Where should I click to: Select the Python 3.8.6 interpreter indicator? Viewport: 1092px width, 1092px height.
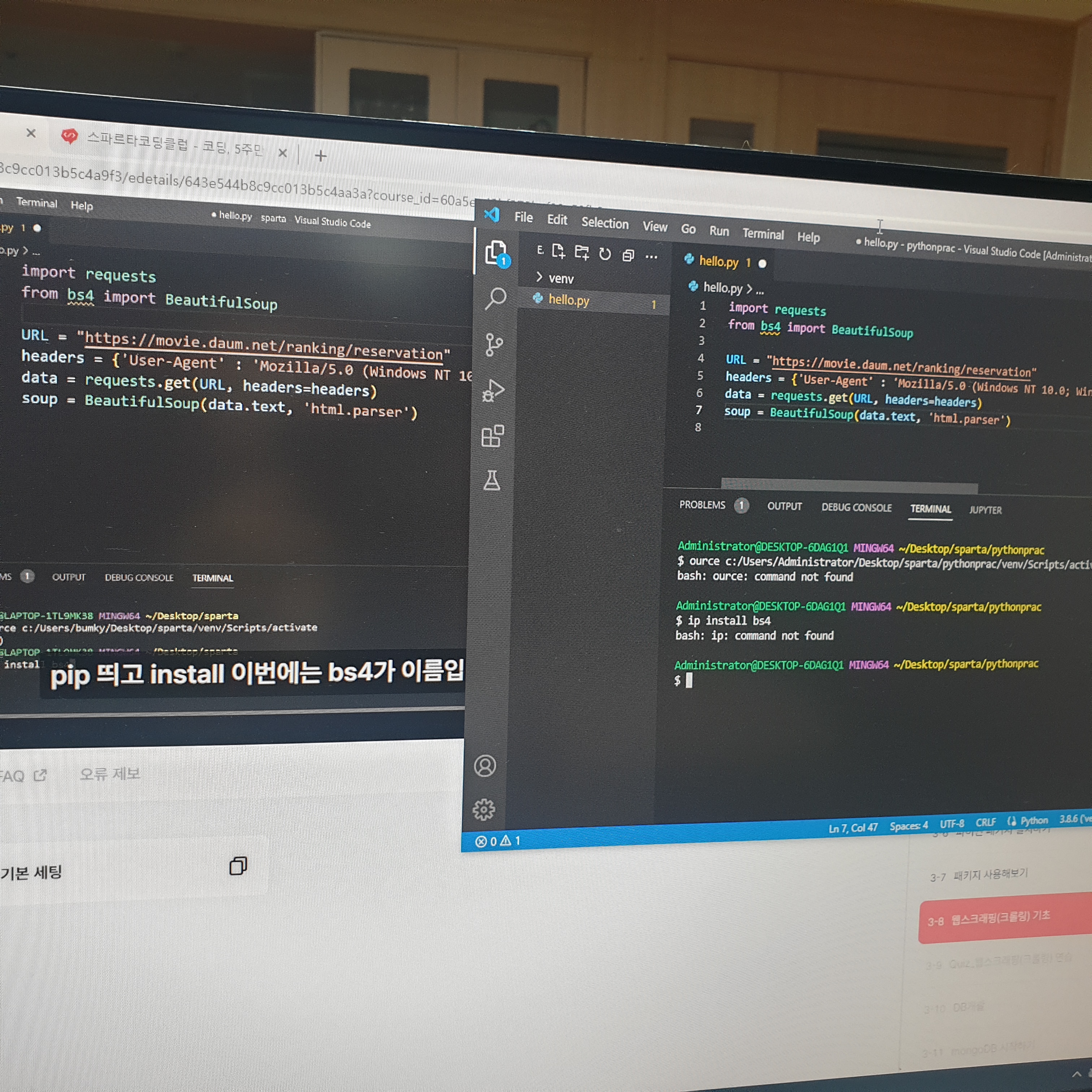click(x=1075, y=818)
